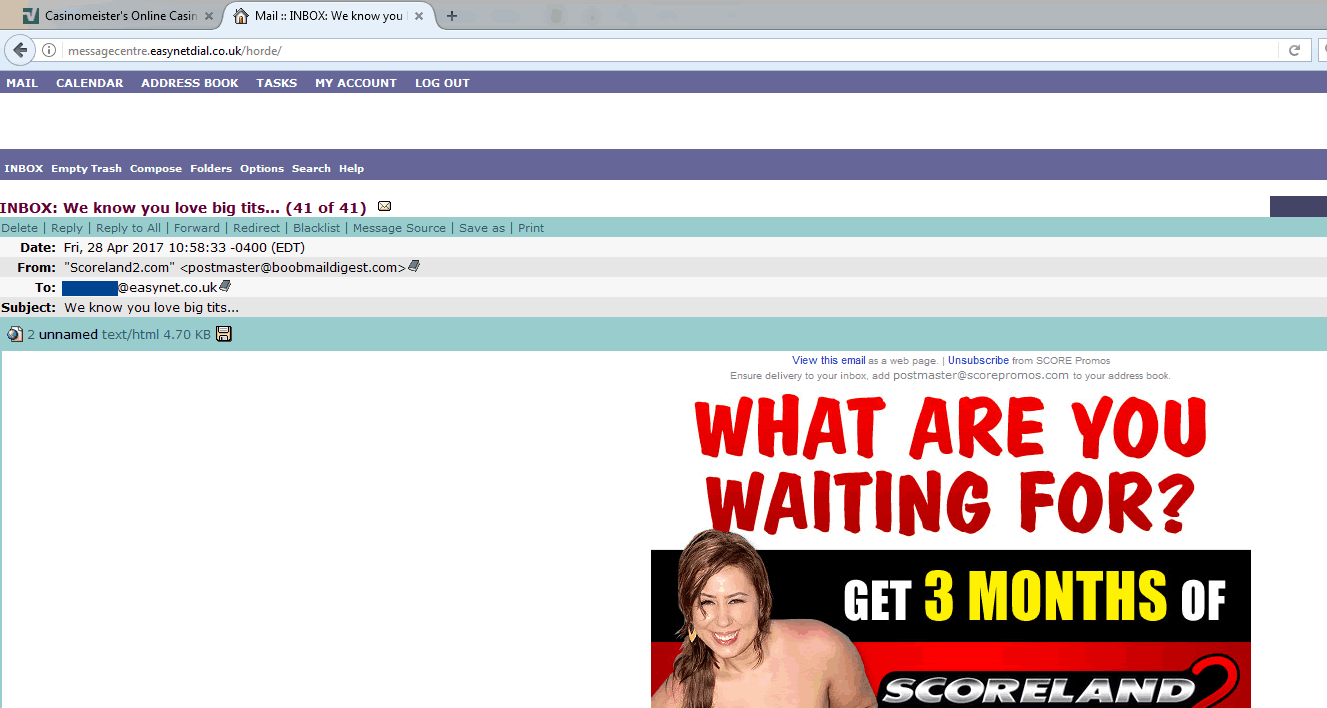Click the attachment parts icon
The height and width of the screenshot is (708, 1327).
tap(14, 334)
